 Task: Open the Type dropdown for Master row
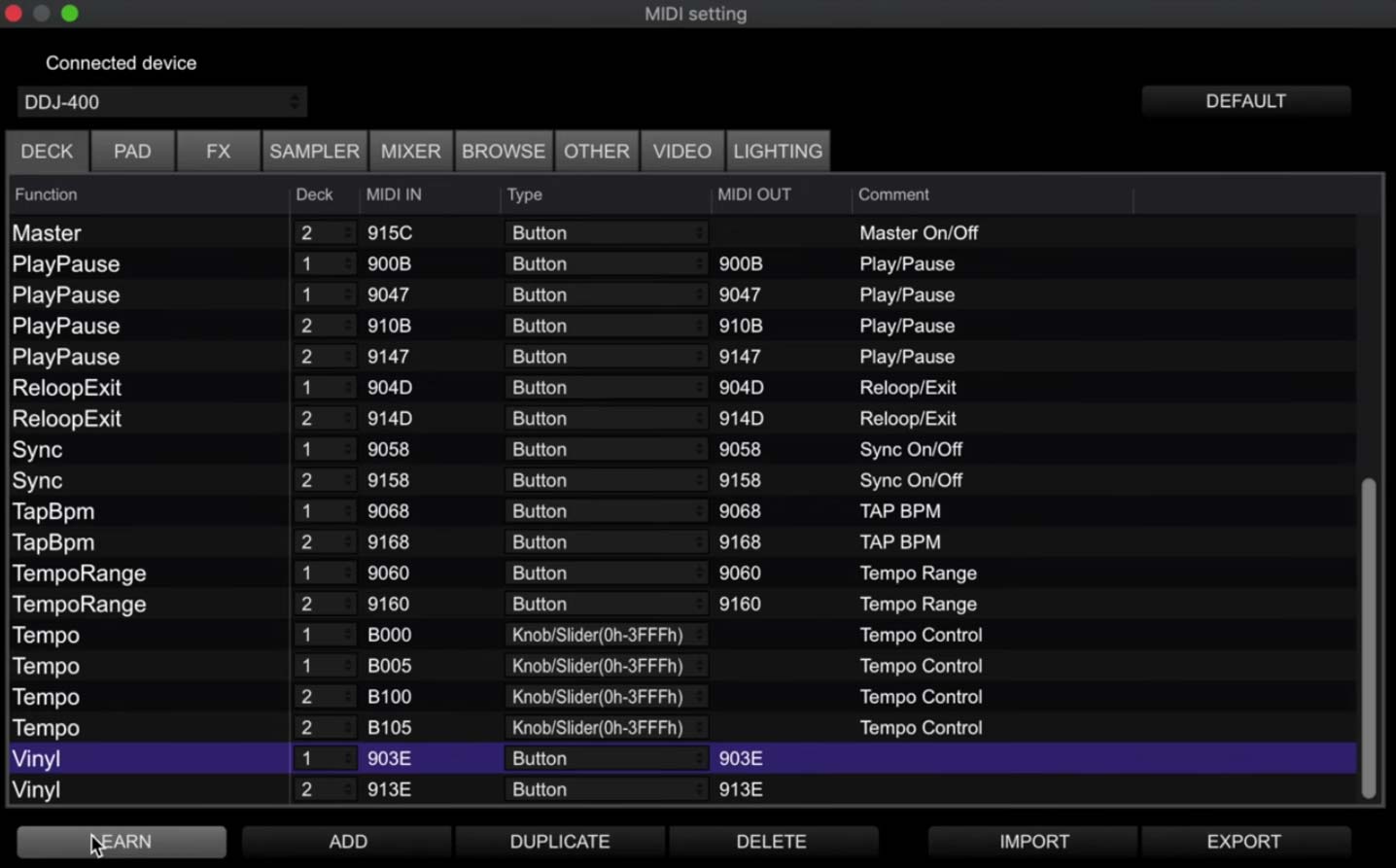click(606, 233)
